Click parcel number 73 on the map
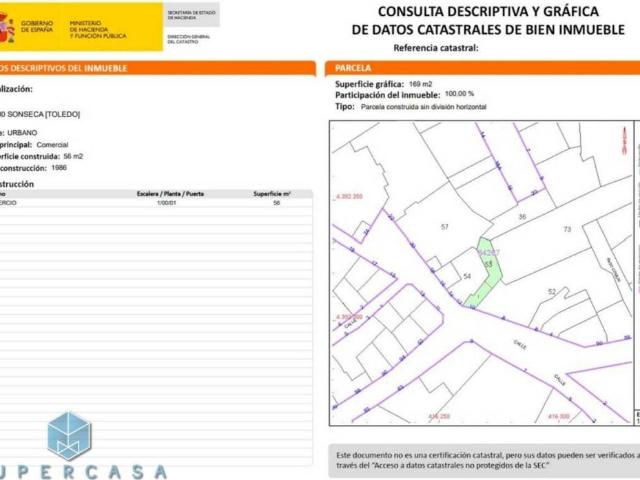 (567, 229)
